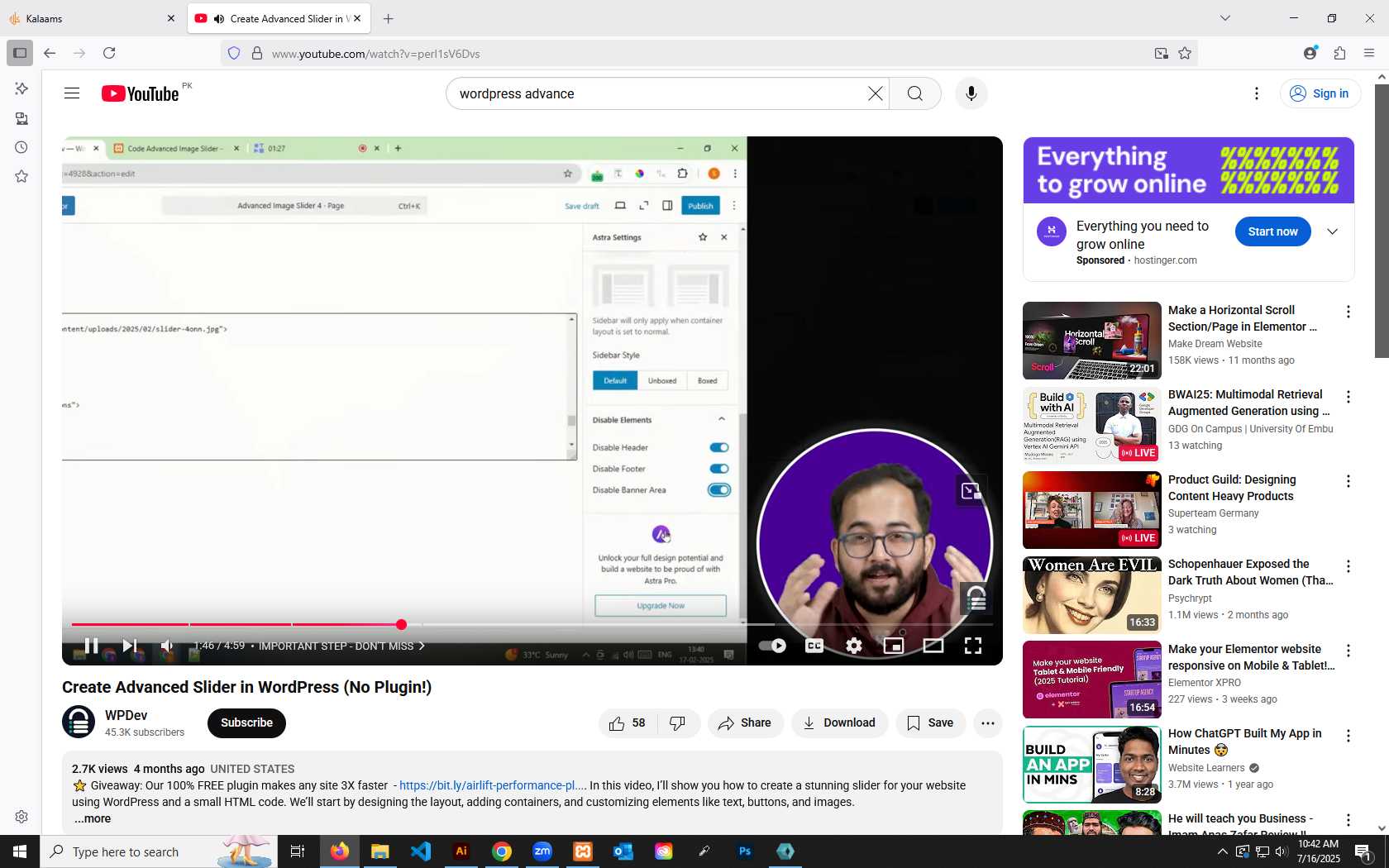Close the Kalaams tab
The width and height of the screenshot is (1389, 868).
171,18
